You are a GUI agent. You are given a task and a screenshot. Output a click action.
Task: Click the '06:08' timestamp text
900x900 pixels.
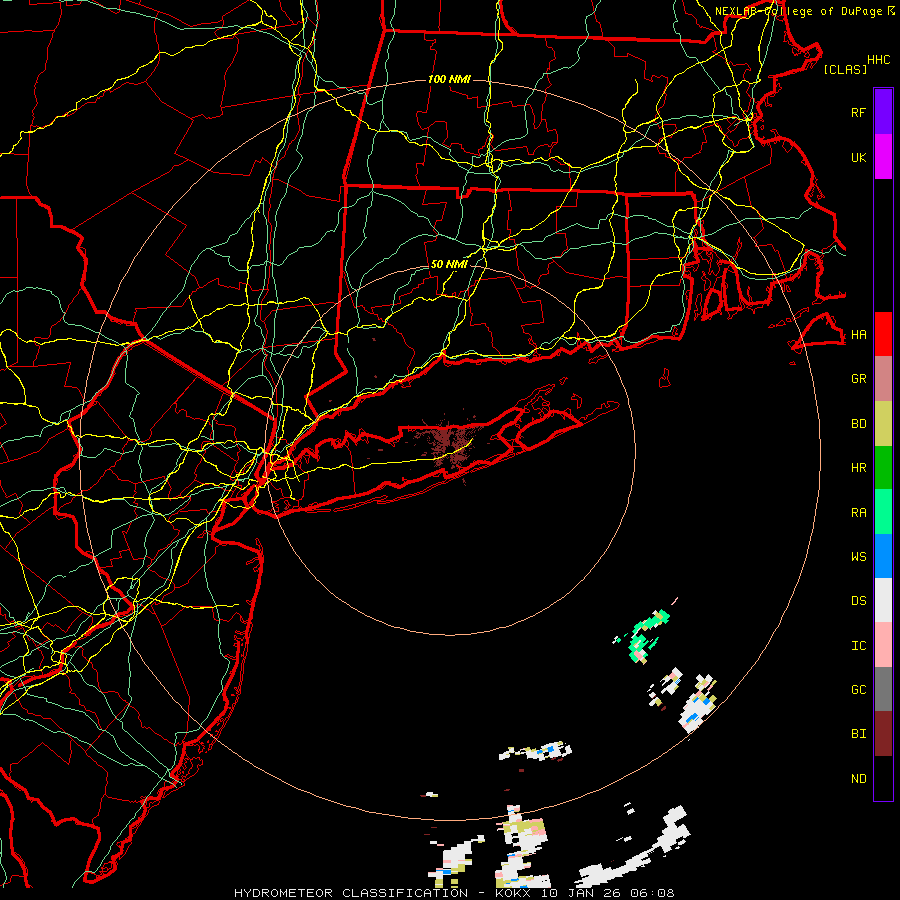pos(652,893)
